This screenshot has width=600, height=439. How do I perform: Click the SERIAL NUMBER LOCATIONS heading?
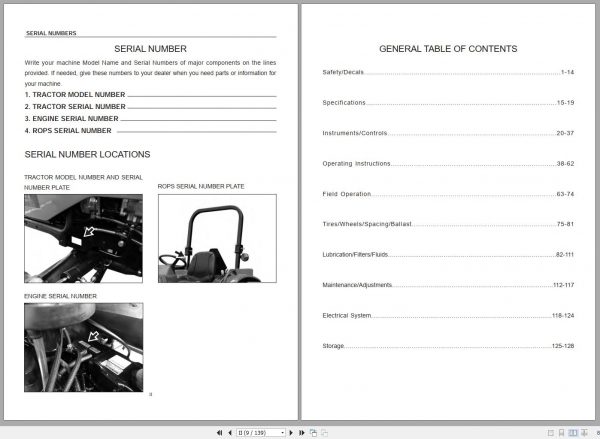(x=87, y=154)
